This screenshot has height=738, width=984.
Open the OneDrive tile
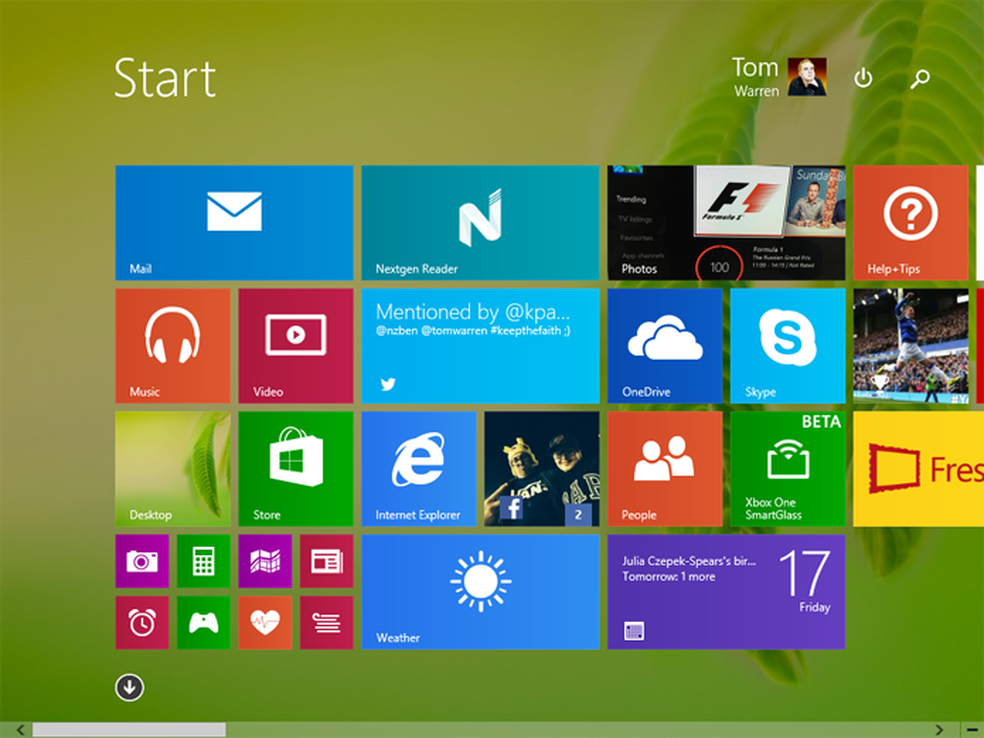tap(665, 346)
